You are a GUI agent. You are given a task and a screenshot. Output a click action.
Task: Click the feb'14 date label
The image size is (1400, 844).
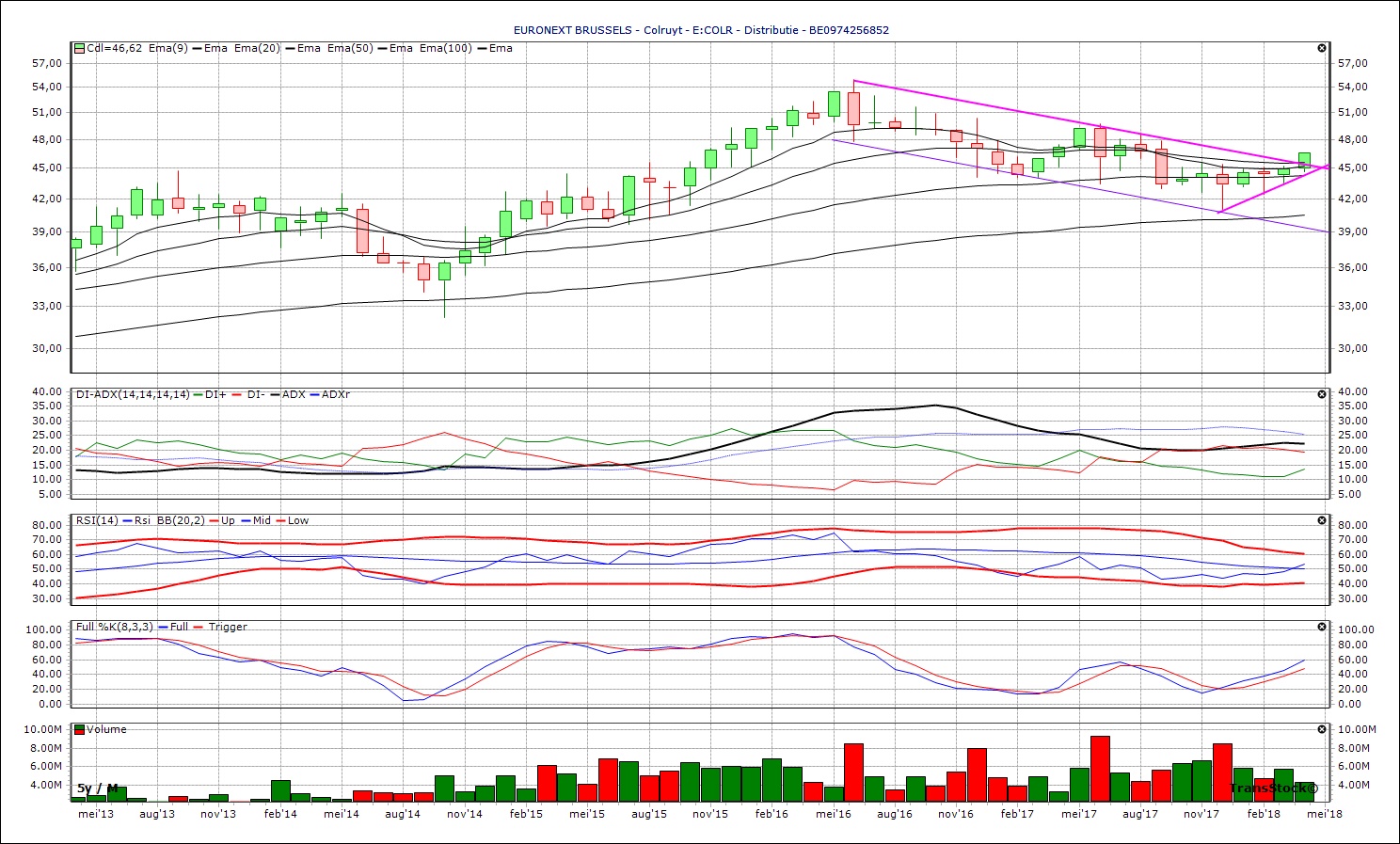[x=279, y=814]
